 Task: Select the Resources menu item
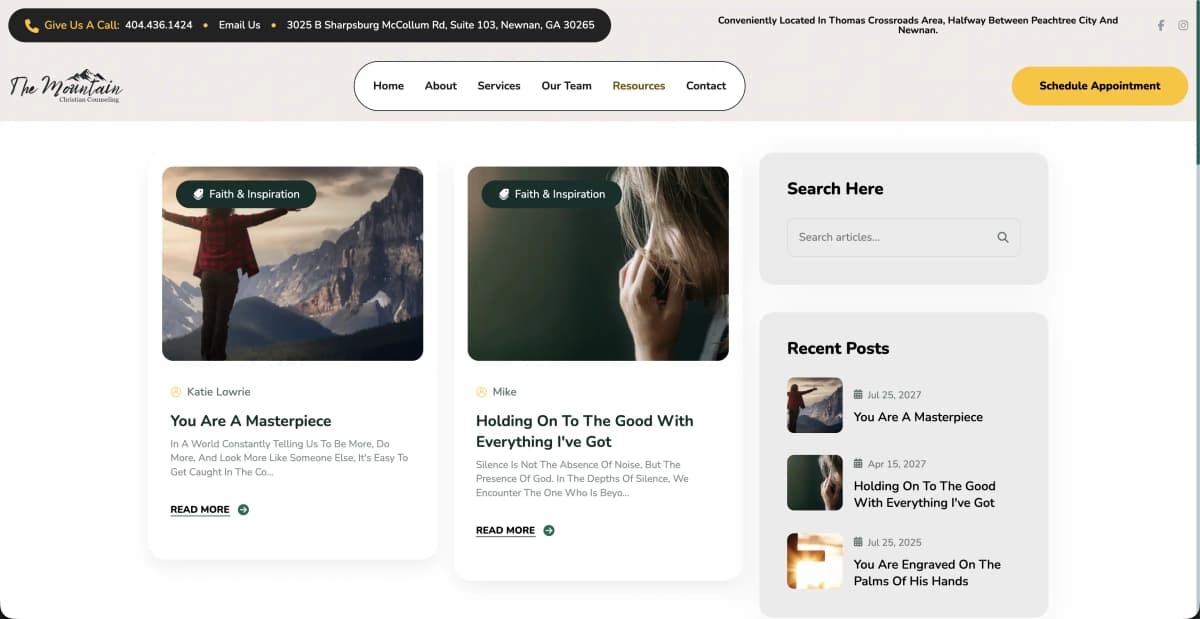tap(638, 86)
